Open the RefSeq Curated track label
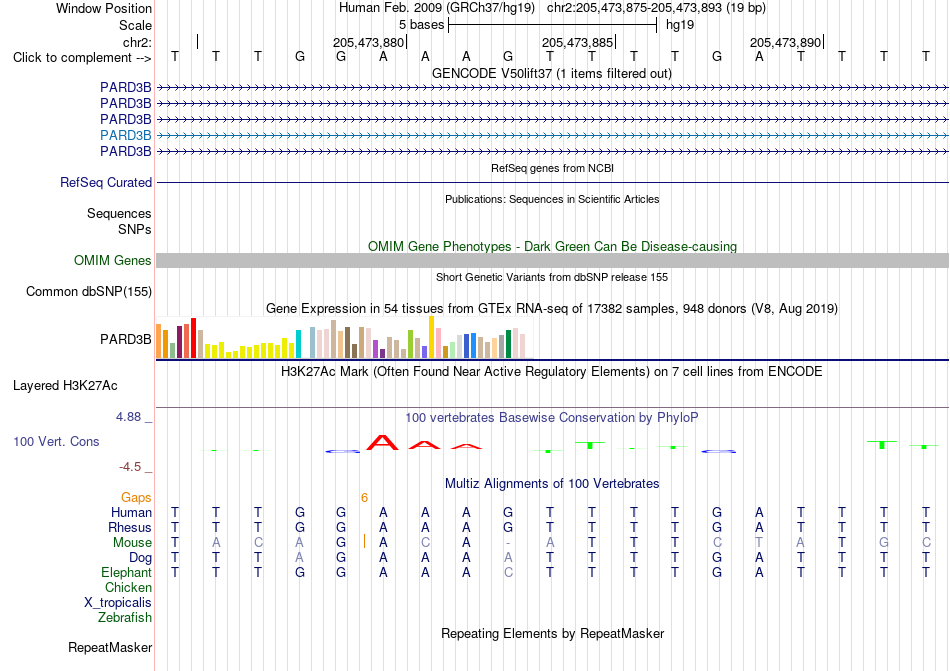 click(105, 182)
